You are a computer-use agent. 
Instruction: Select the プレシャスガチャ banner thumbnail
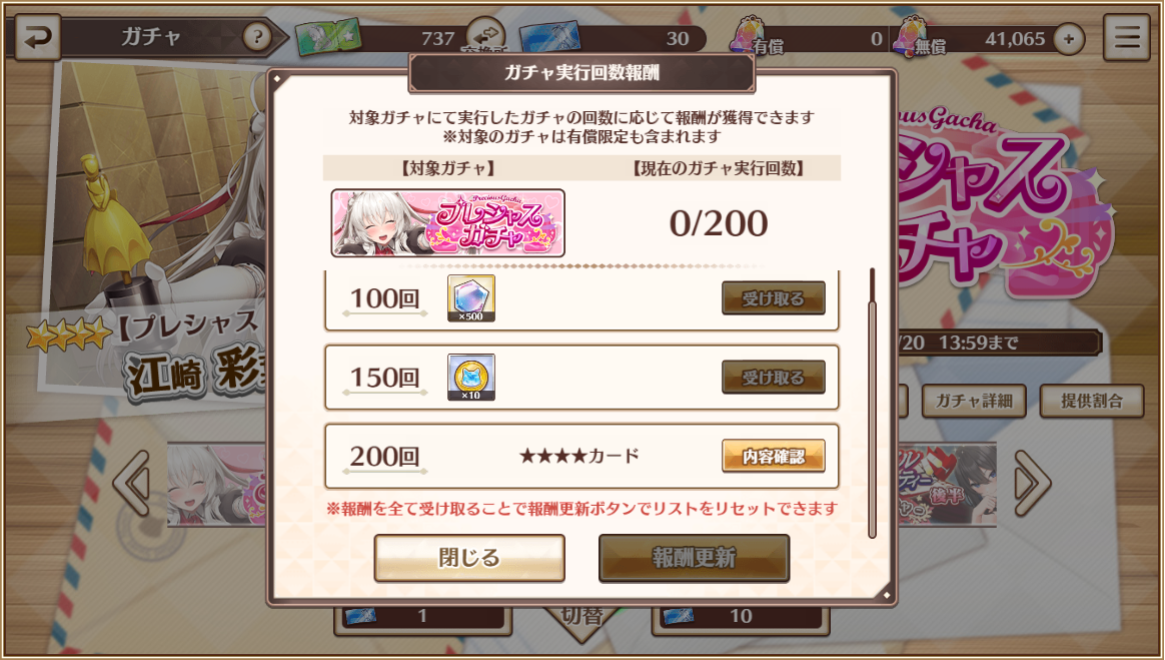pos(448,223)
